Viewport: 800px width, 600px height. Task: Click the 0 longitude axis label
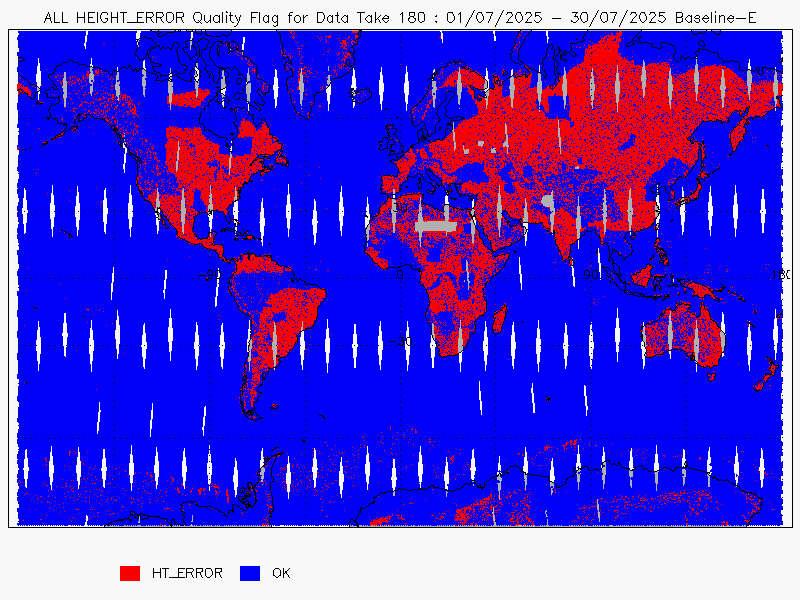point(400,275)
